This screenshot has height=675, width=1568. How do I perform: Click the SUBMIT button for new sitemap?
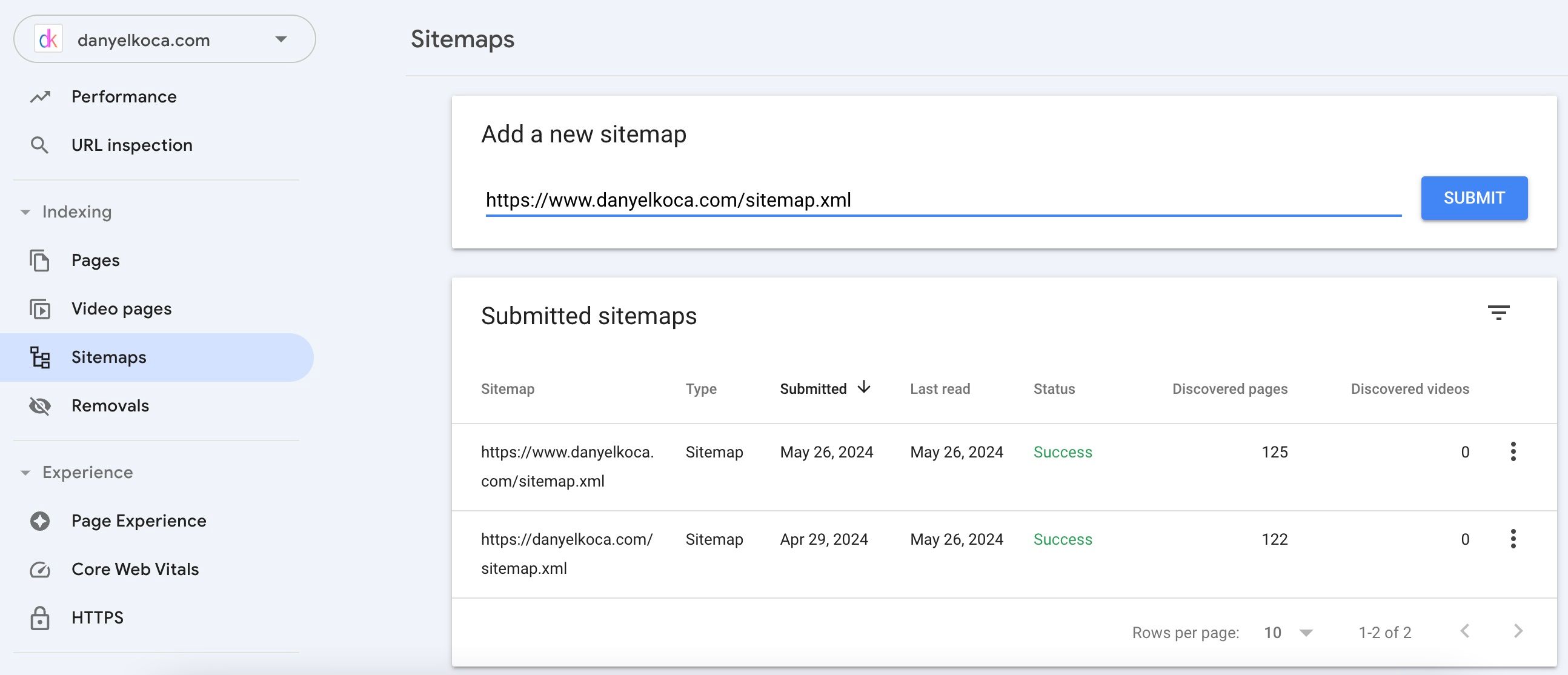1474,197
